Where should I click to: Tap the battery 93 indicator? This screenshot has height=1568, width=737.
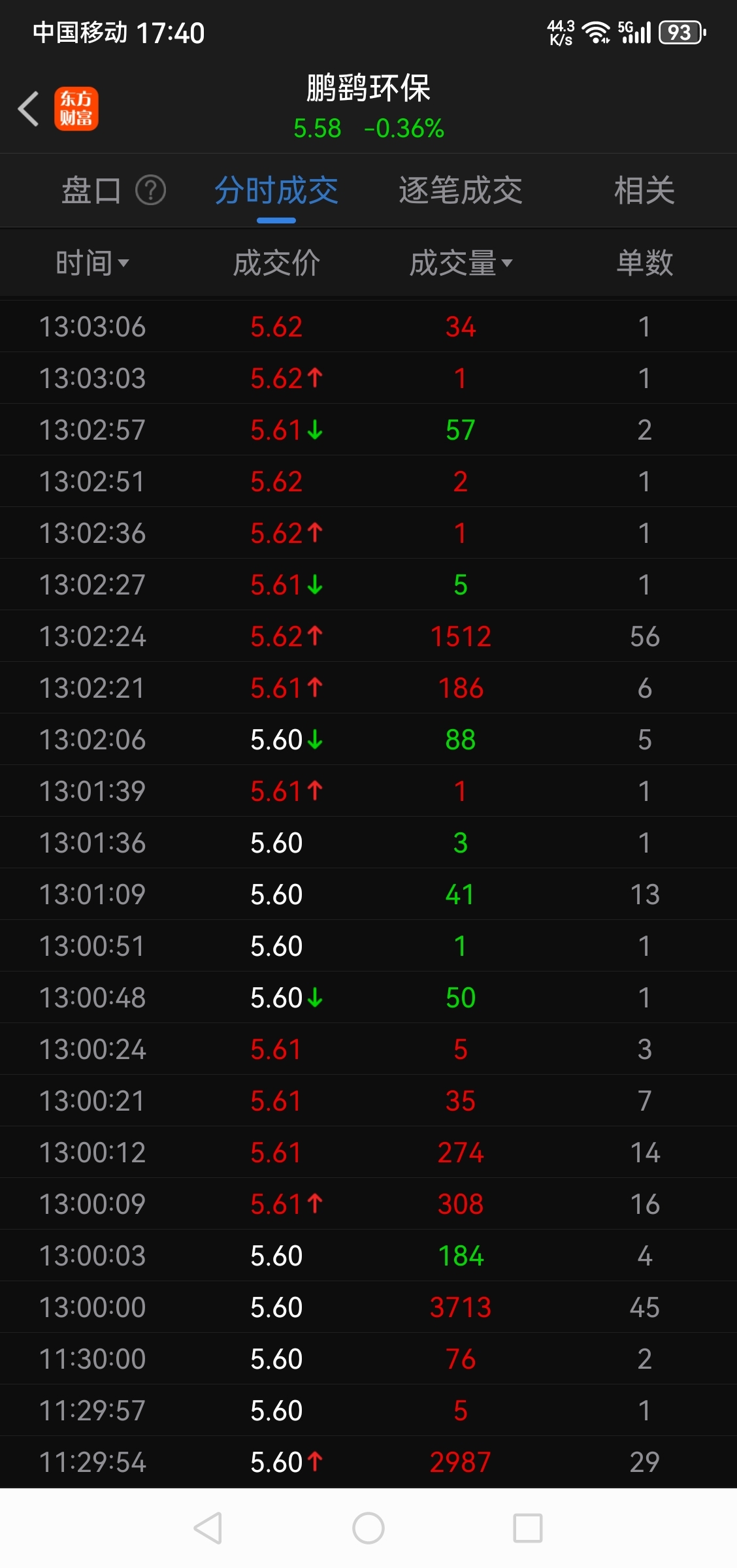pos(683,32)
